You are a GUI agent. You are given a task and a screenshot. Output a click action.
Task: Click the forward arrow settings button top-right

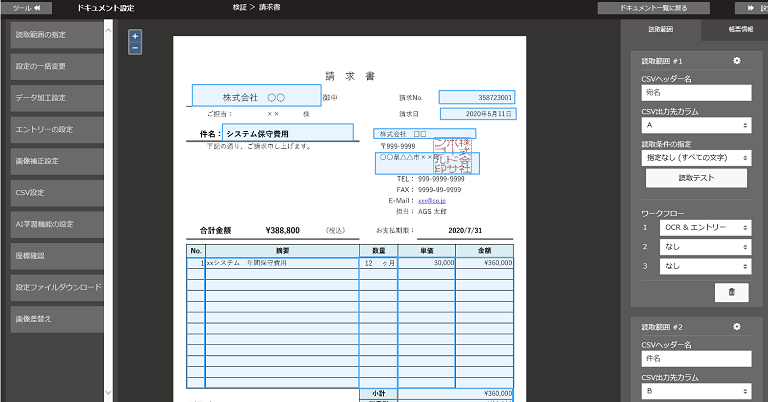tap(750, 8)
